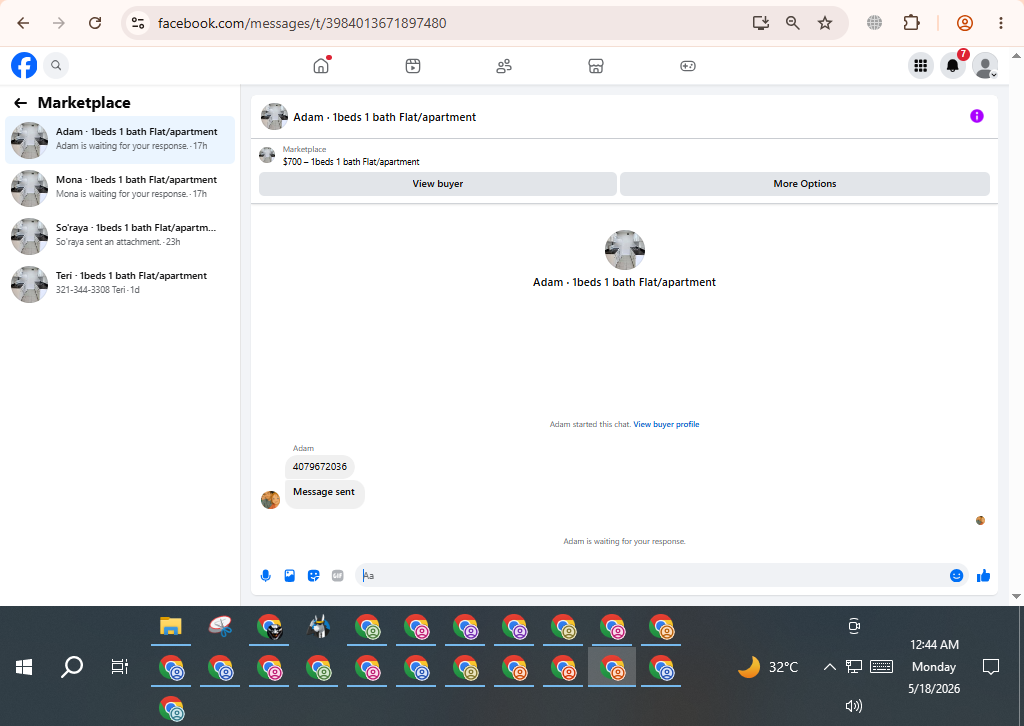This screenshot has width=1024, height=726.
Task: Reload the page
Action: pyautogui.click(x=95, y=24)
